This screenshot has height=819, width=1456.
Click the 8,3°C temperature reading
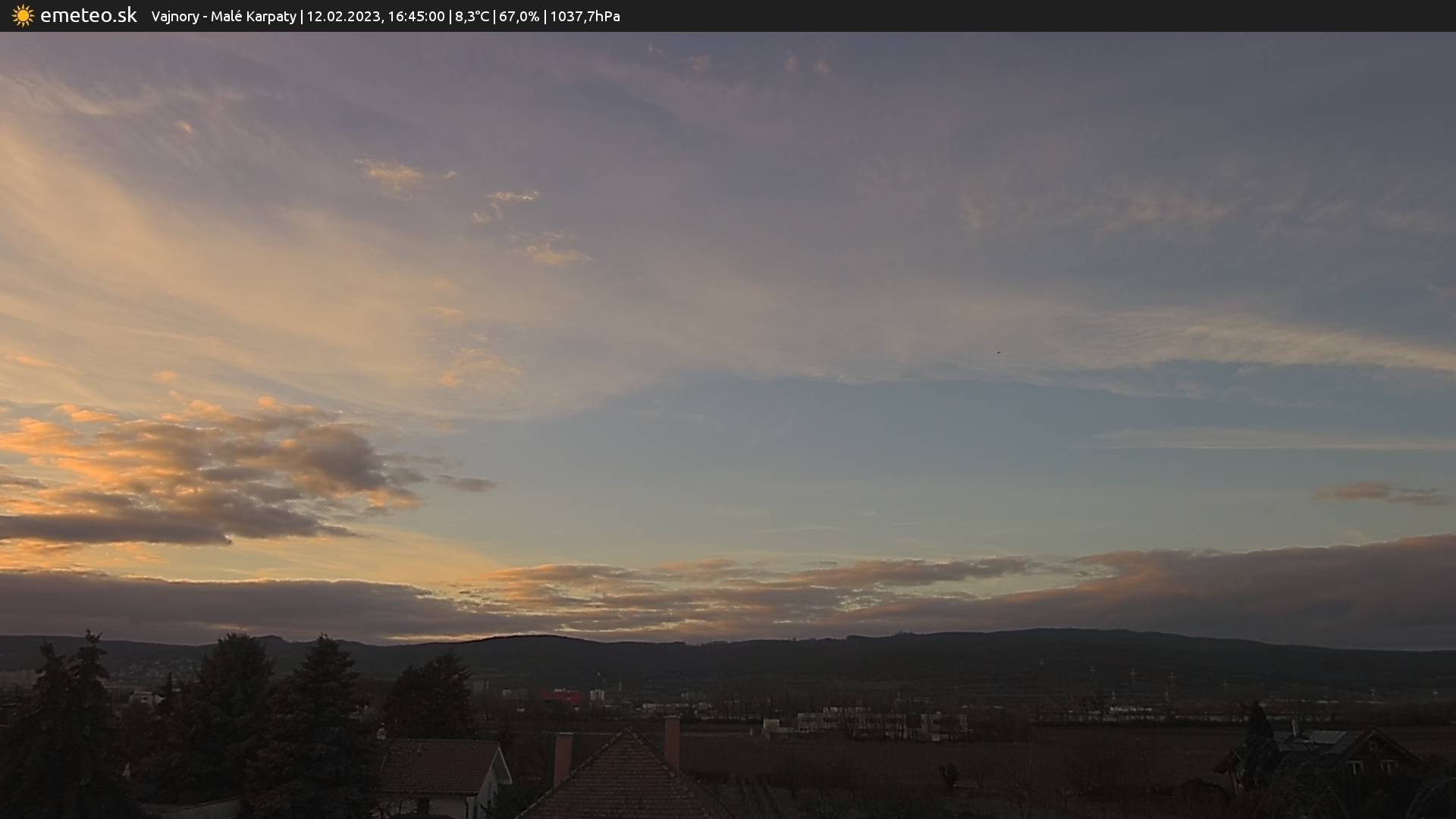tap(472, 17)
